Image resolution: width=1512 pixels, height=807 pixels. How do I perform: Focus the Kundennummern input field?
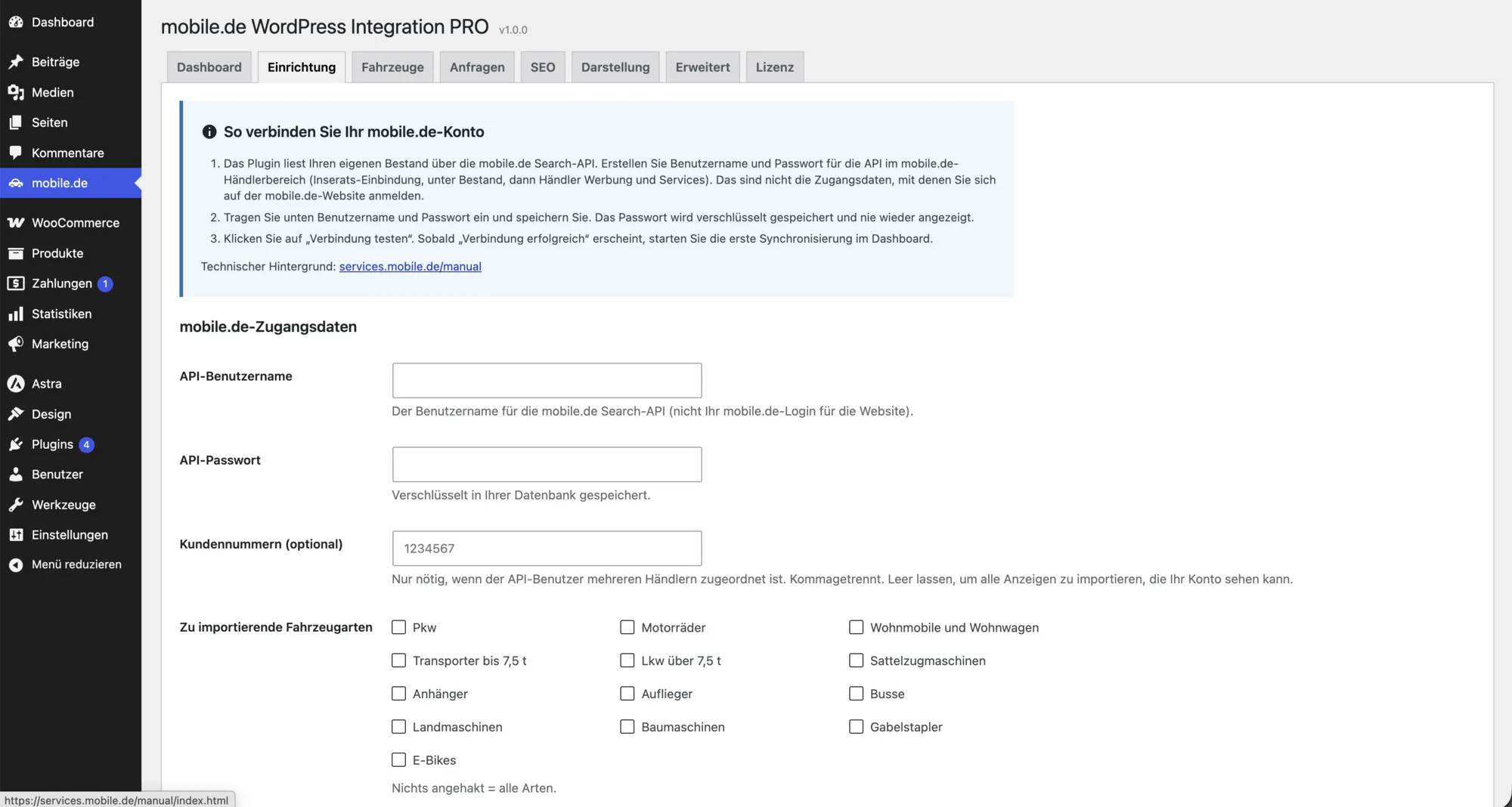coord(547,548)
